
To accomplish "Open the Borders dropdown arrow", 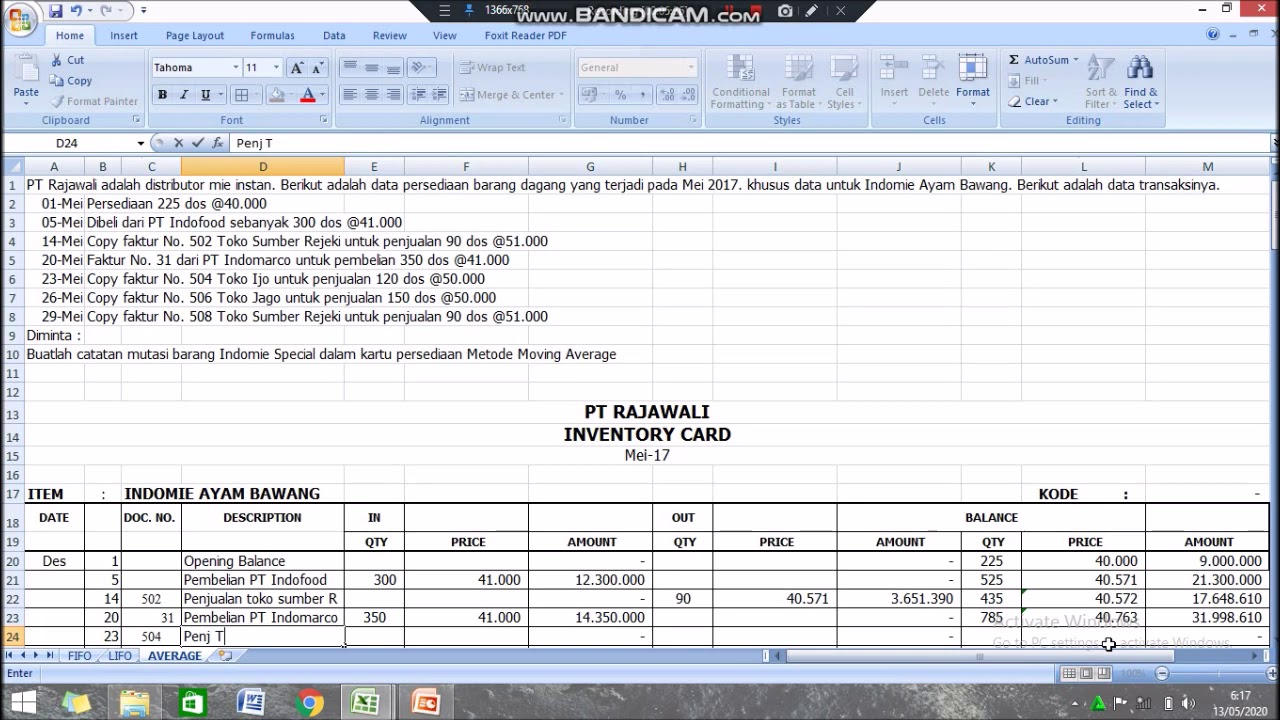I will (255, 95).
